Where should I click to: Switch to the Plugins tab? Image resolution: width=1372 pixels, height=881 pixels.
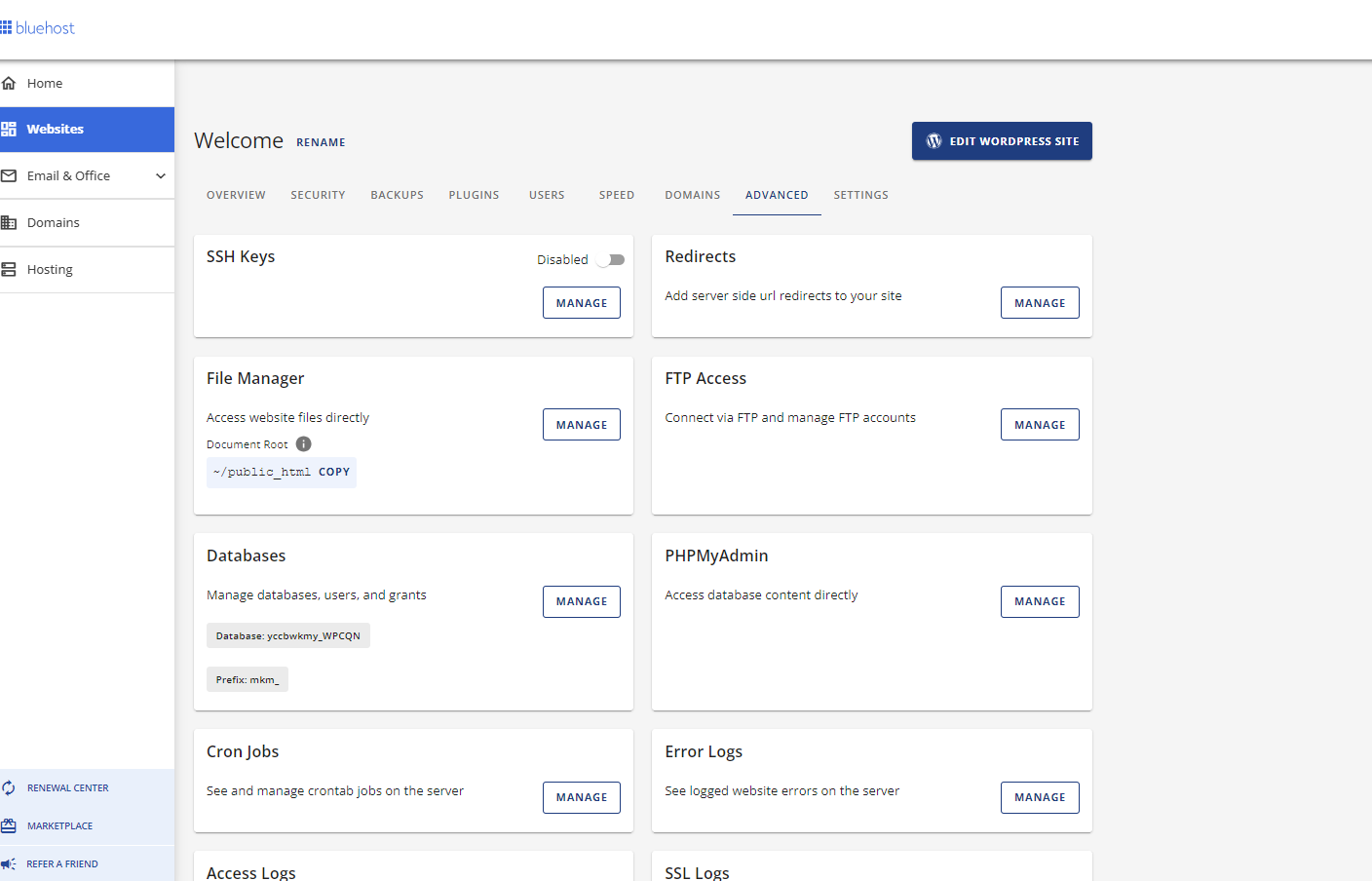tap(474, 195)
